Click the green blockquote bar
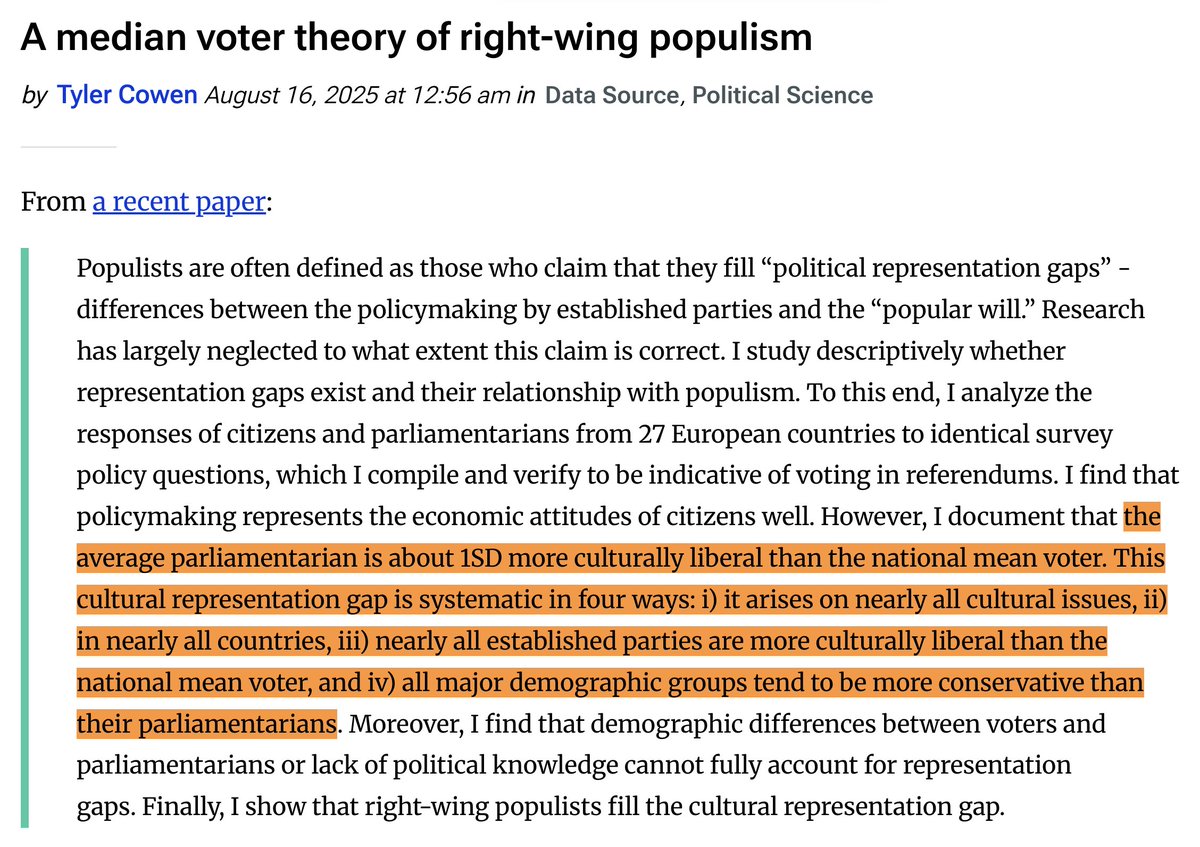This screenshot has width=1200, height=847. [25, 538]
